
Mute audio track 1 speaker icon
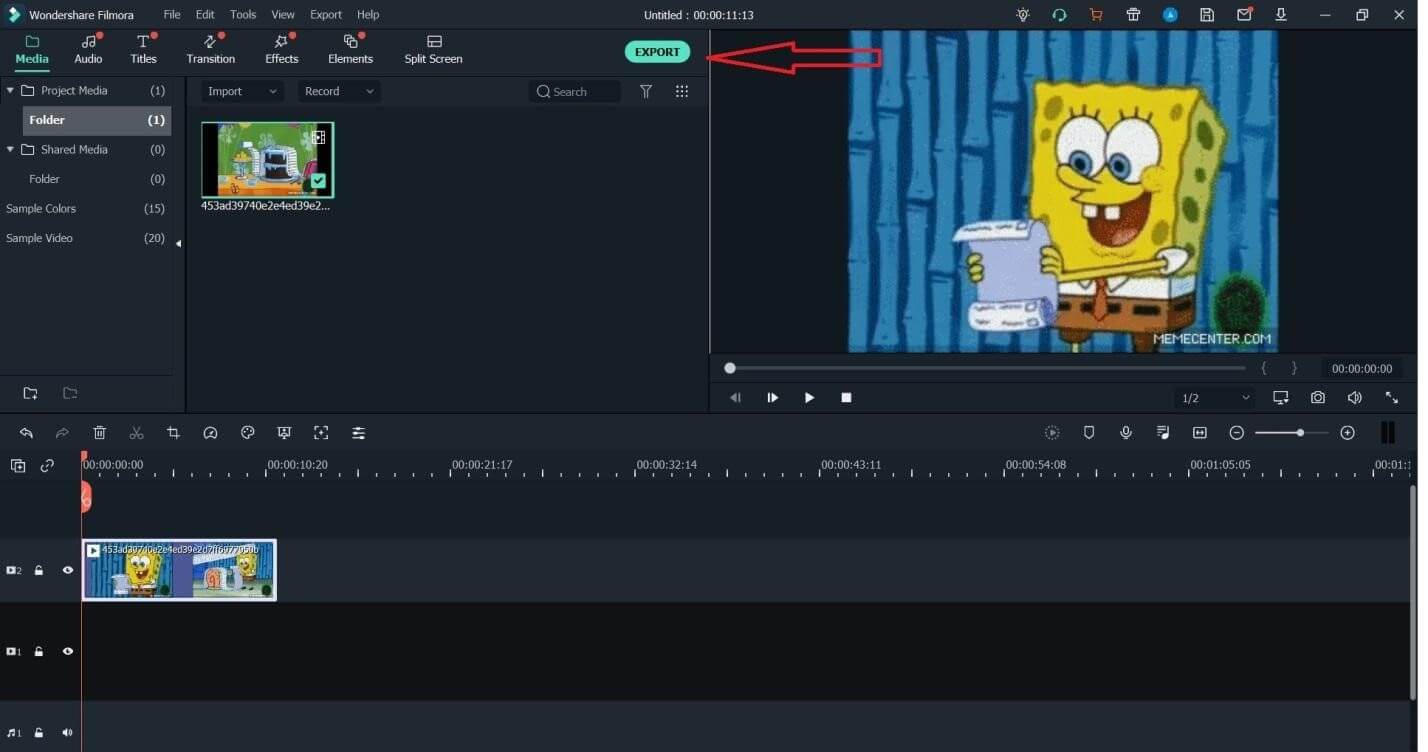tap(68, 732)
